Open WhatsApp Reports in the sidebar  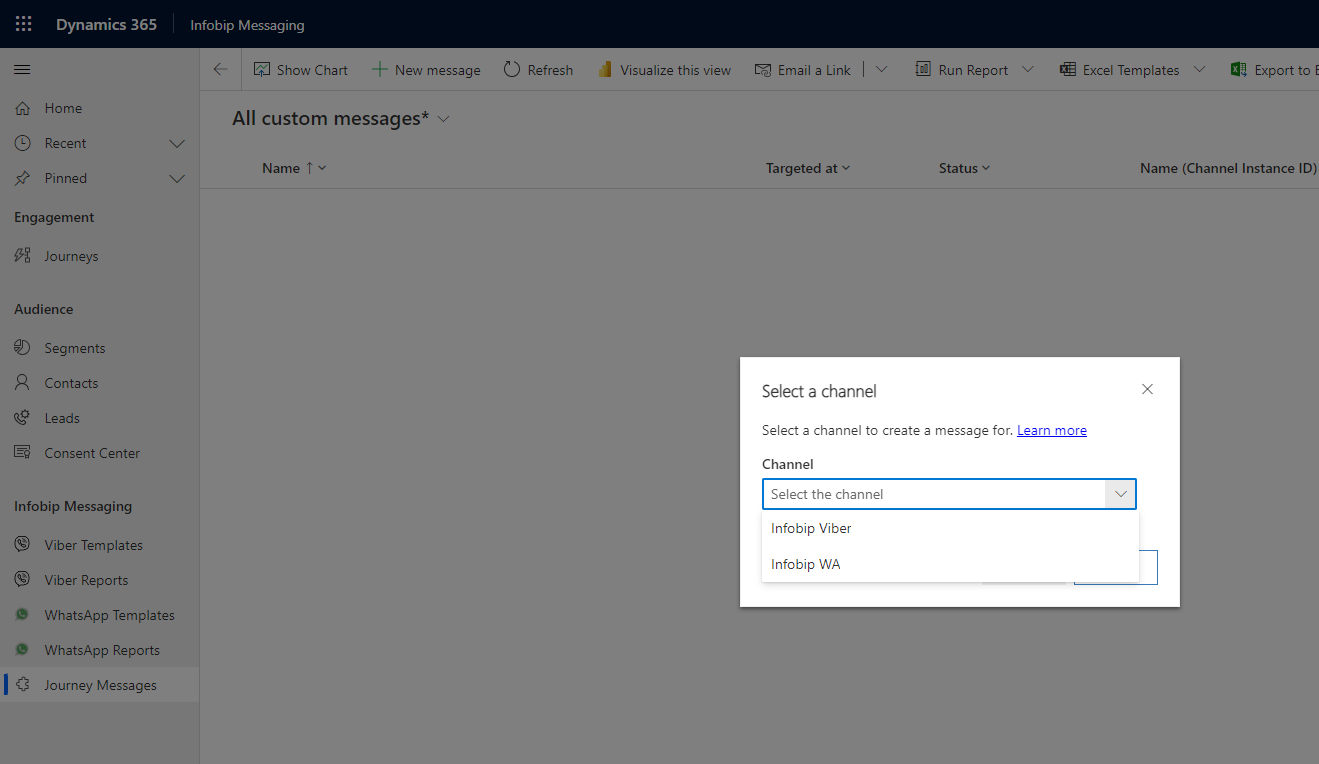point(102,649)
